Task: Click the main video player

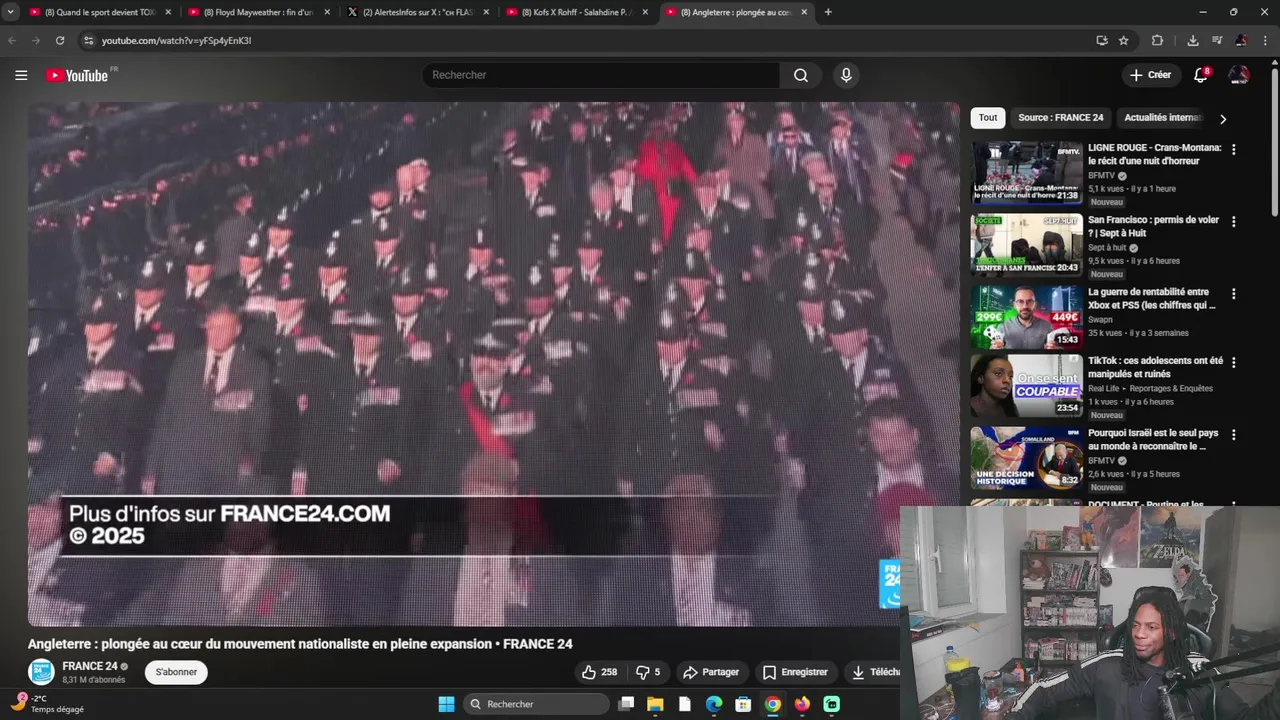Action: tap(493, 364)
